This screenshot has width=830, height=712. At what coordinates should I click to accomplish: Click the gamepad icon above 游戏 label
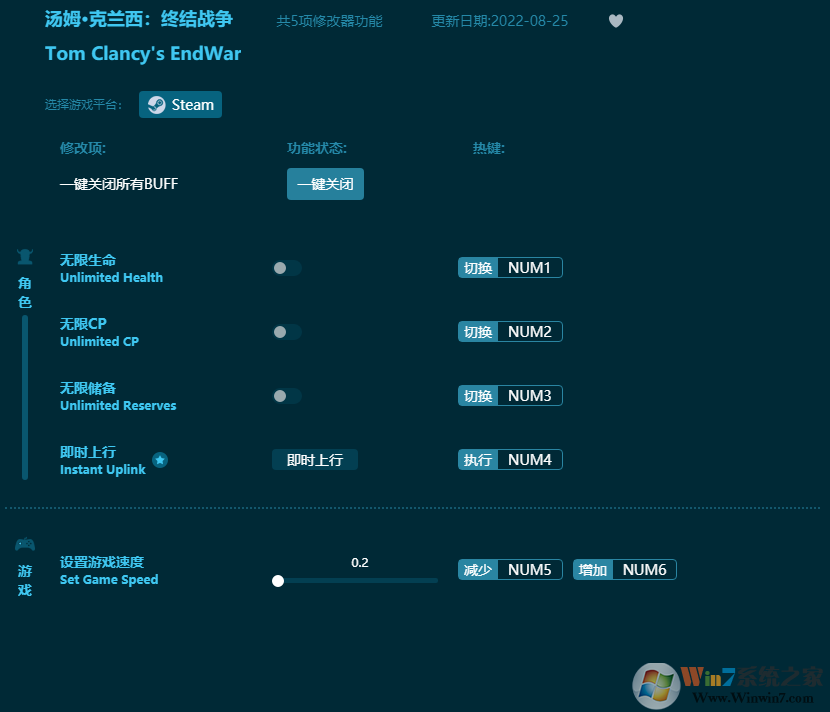(24, 544)
